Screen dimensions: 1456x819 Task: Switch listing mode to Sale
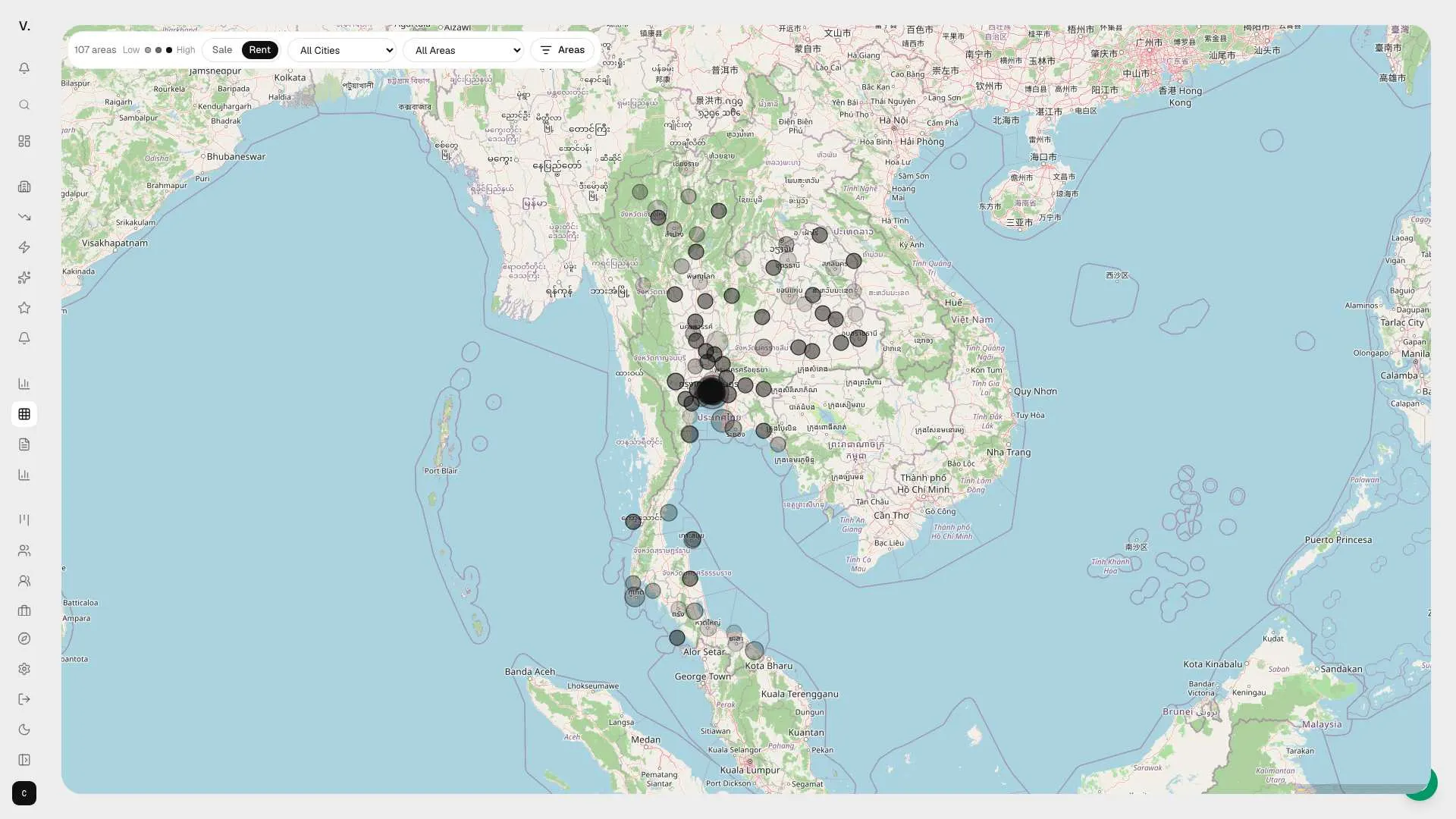pyautogui.click(x=222, y=50)
